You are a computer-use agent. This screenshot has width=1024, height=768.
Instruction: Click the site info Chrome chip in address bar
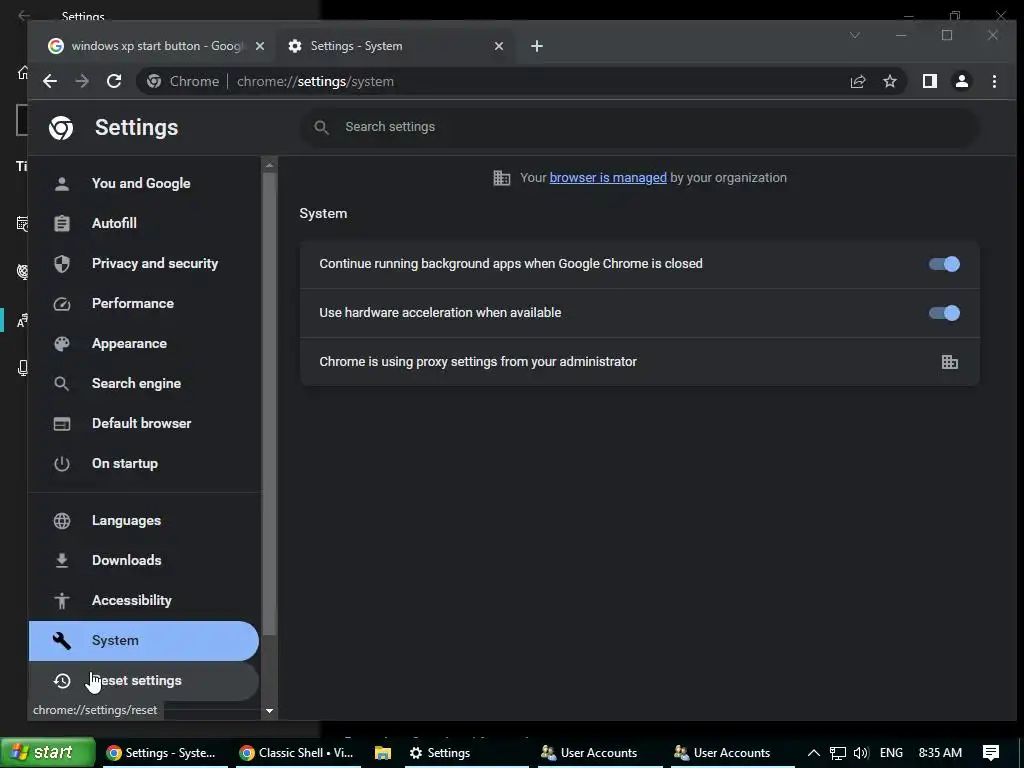click(184, 81)
